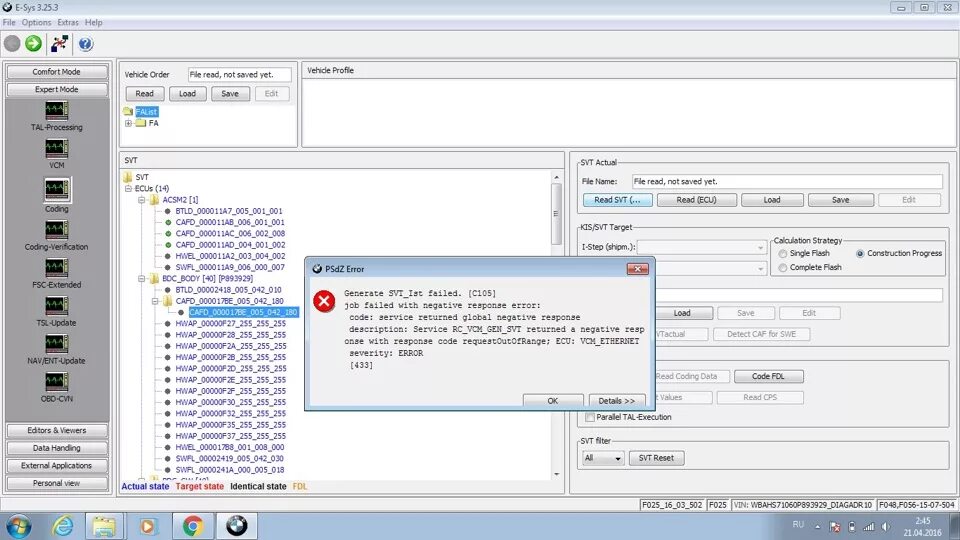Click Save button in SVT Actual
This screenshot has width=960, height=540.
tap(841, 200)
